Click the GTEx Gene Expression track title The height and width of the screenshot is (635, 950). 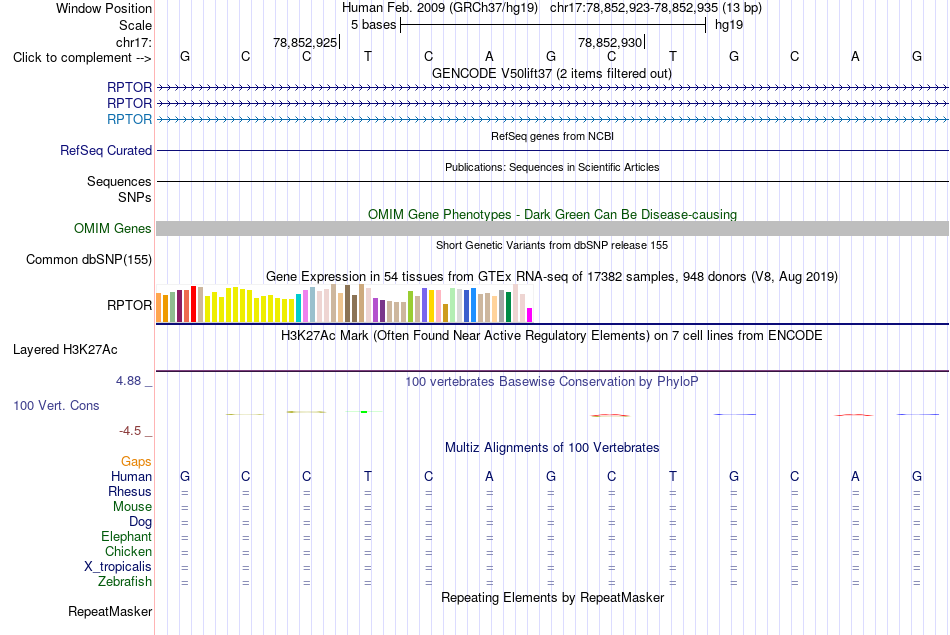pyautogui.click(x=552, y=276)
